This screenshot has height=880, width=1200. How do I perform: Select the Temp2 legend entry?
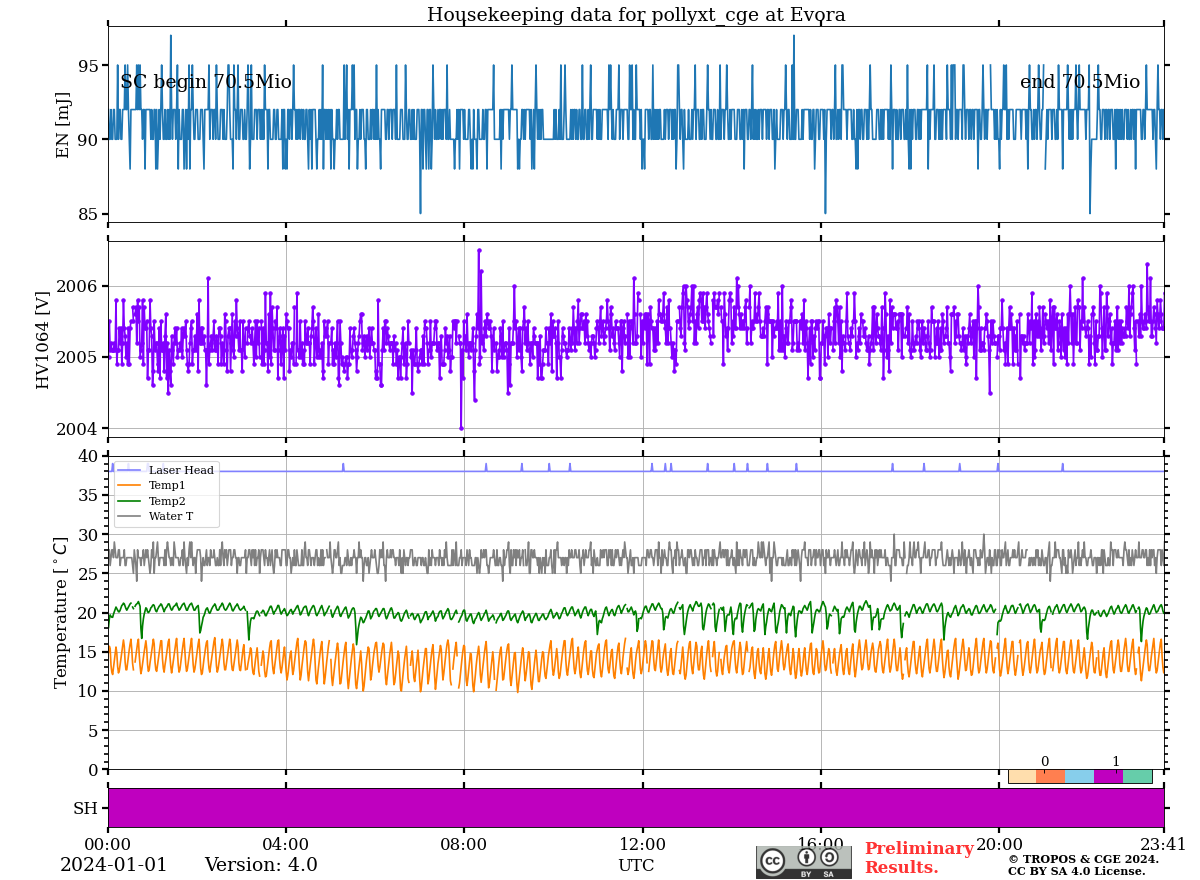tap(152, 501)
